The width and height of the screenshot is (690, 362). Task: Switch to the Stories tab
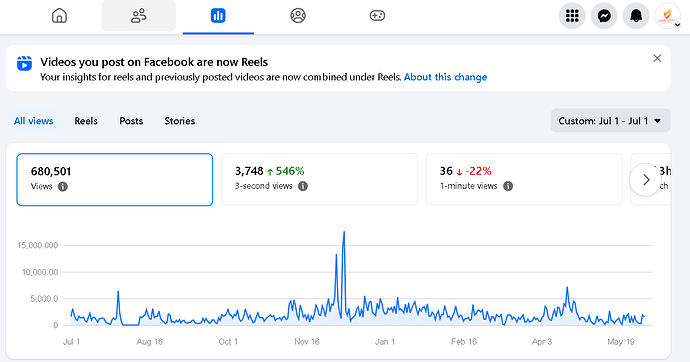(x=180, y=121)
